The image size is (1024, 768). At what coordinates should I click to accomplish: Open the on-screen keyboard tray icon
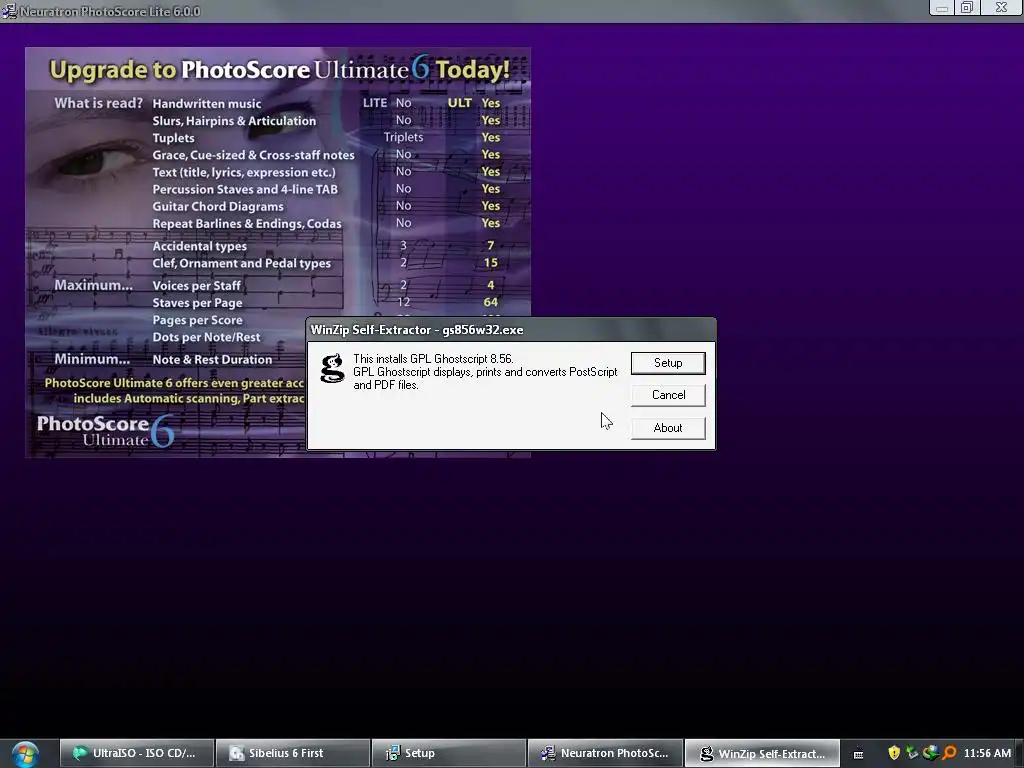(x=858, y=754)
